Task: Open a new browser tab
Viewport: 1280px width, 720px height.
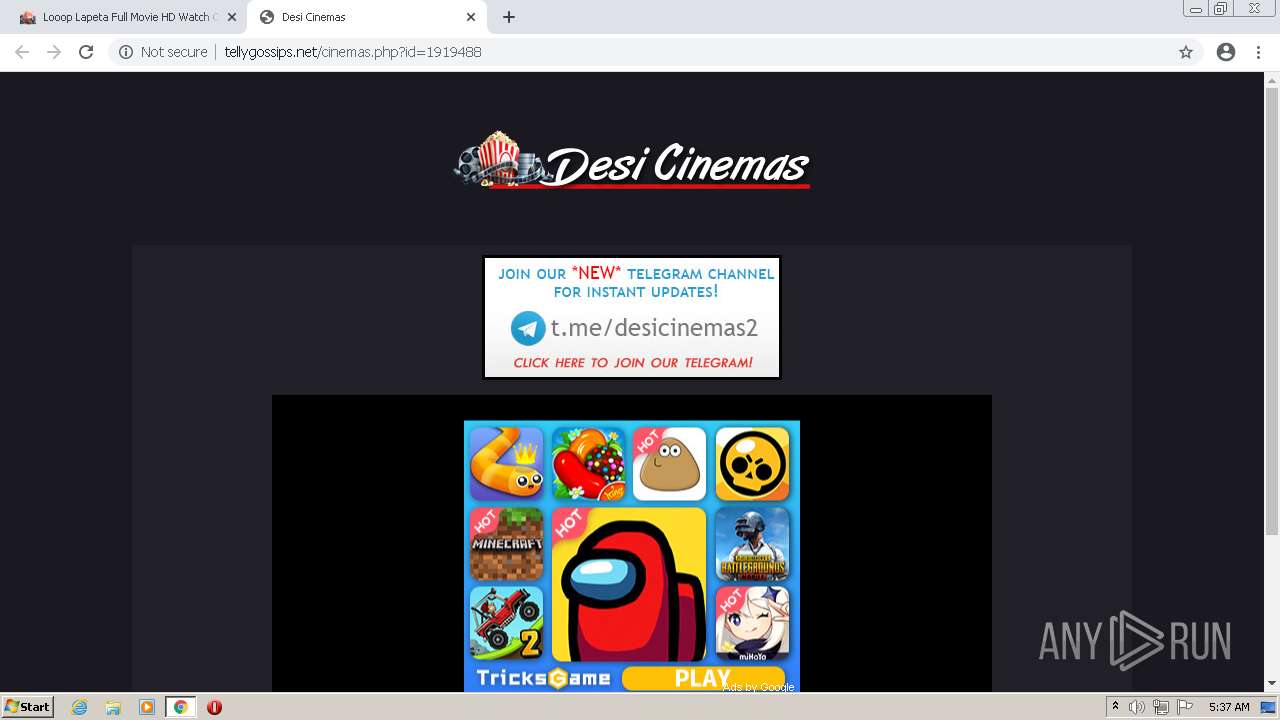Action: (508, 17)
